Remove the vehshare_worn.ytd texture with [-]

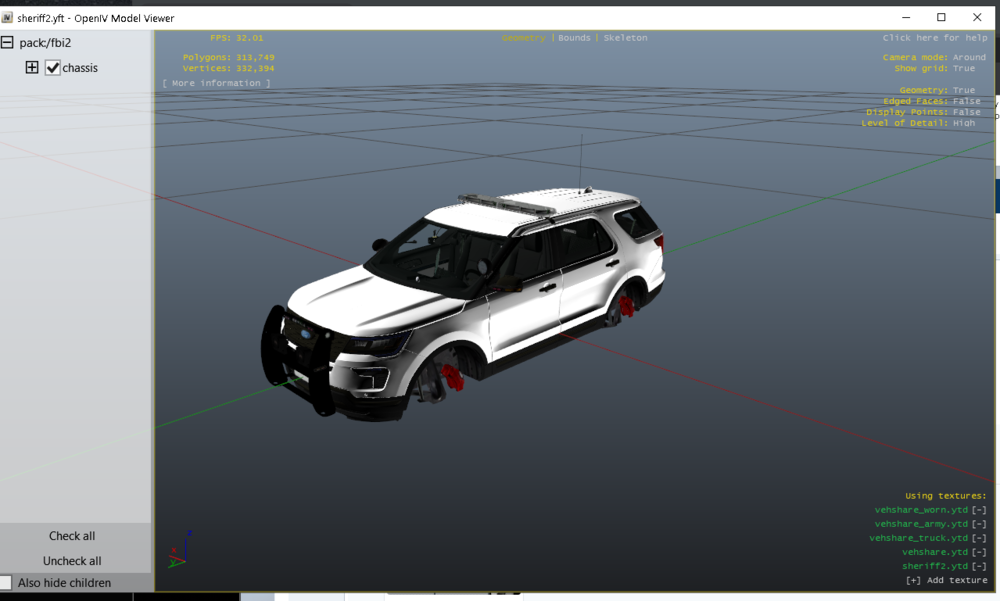coord(979,510)
